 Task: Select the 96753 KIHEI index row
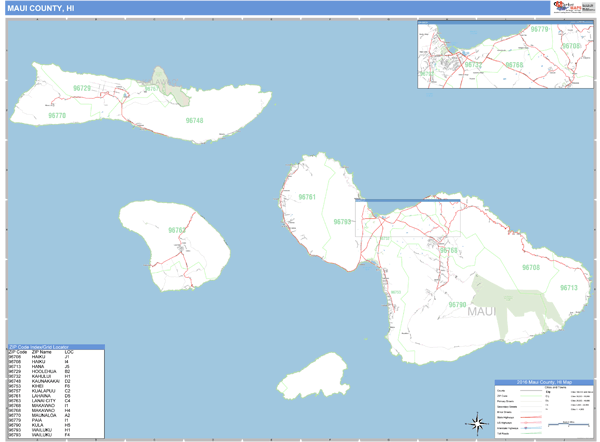point(41,386)
